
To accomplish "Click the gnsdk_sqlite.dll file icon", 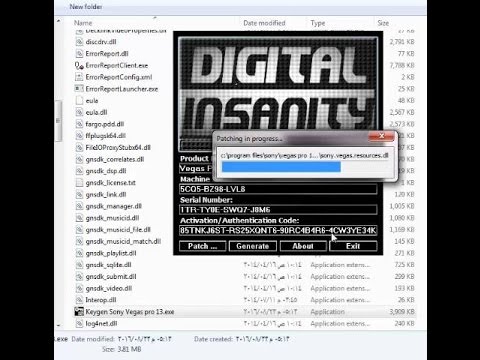I will click(x=79, y=265).
